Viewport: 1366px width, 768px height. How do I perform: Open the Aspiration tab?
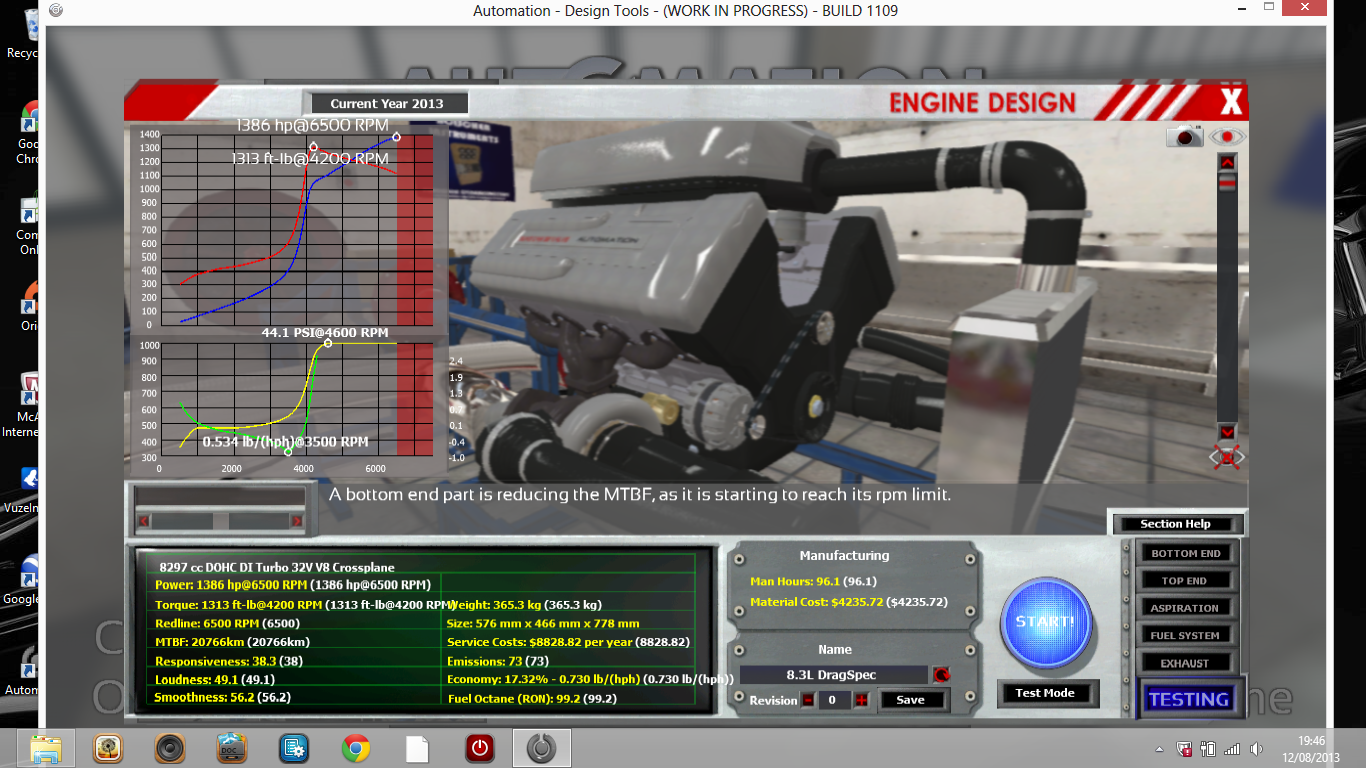pos(1186,608)
